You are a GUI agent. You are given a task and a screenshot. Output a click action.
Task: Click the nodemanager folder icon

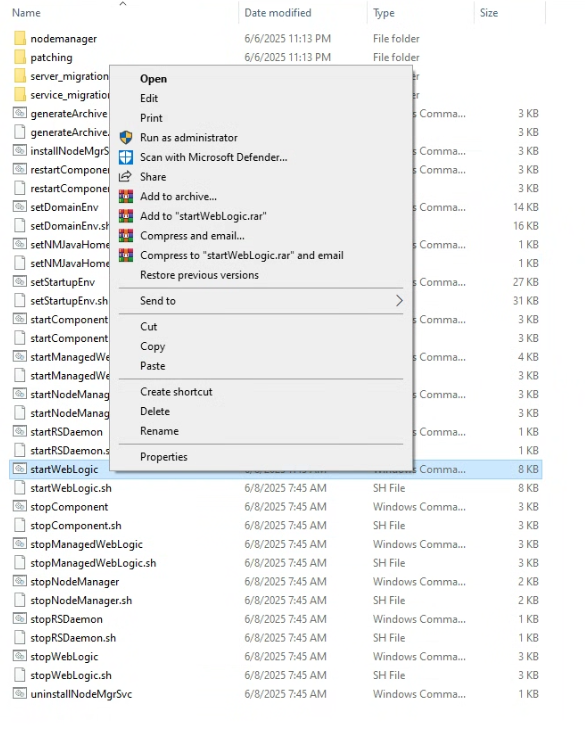pos(20,38)
